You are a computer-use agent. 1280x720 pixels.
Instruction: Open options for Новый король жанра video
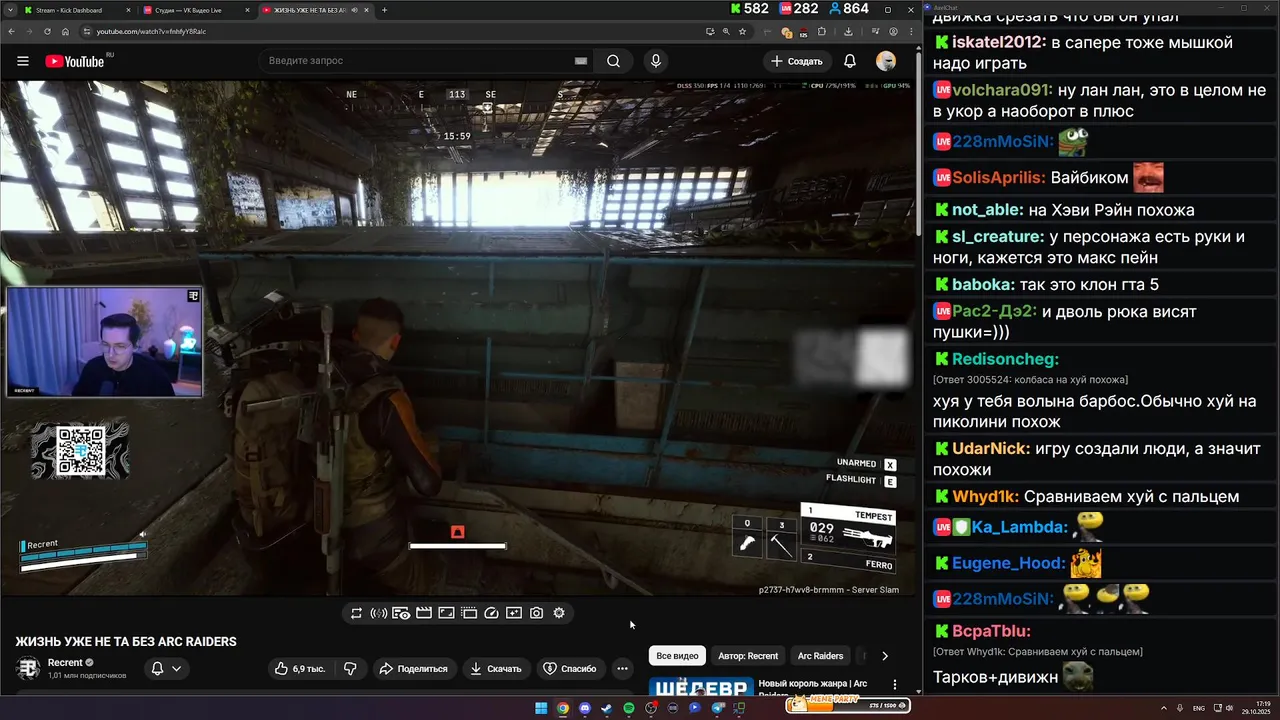[x=895, y=685]
